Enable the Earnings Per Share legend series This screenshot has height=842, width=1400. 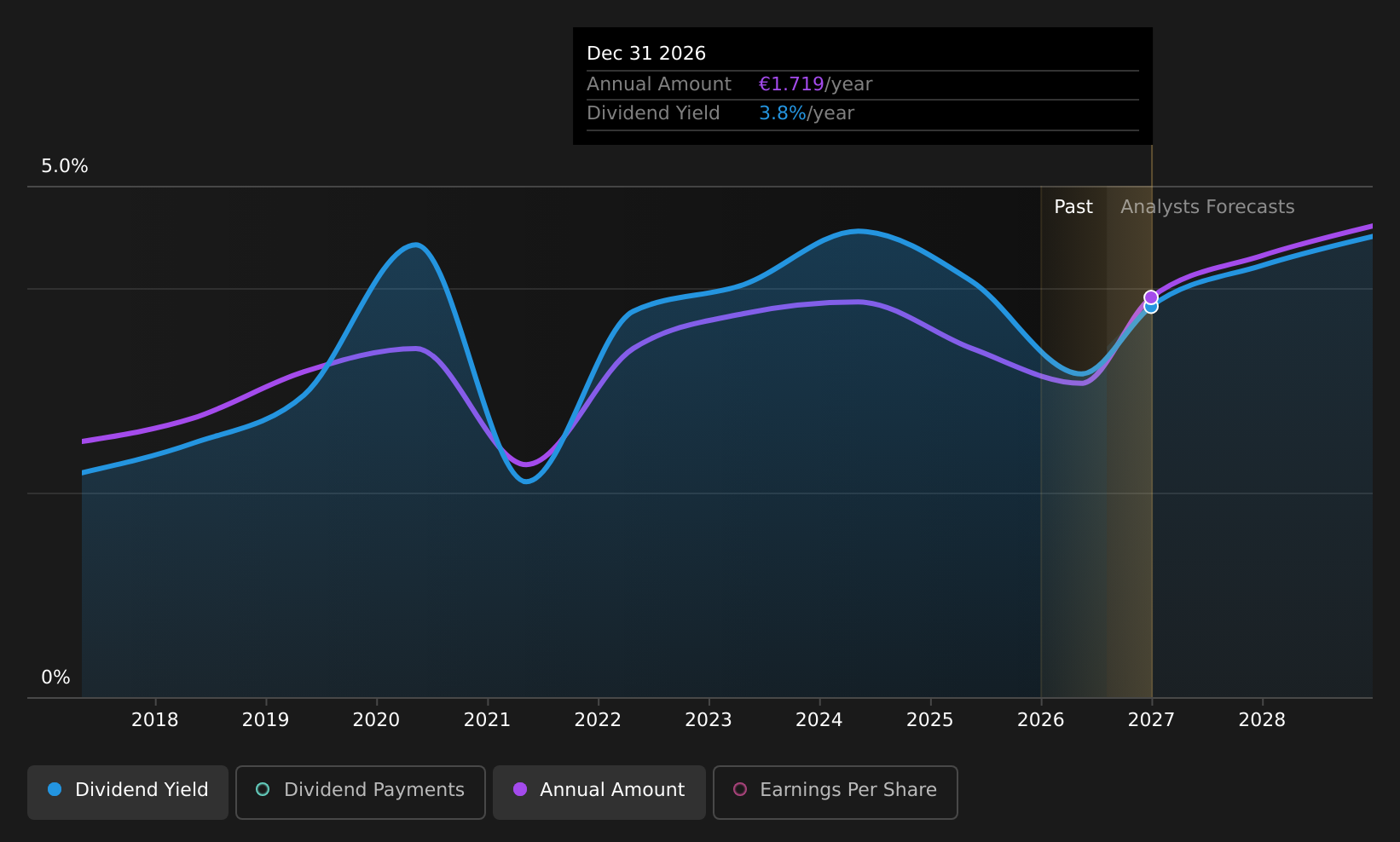836,792
